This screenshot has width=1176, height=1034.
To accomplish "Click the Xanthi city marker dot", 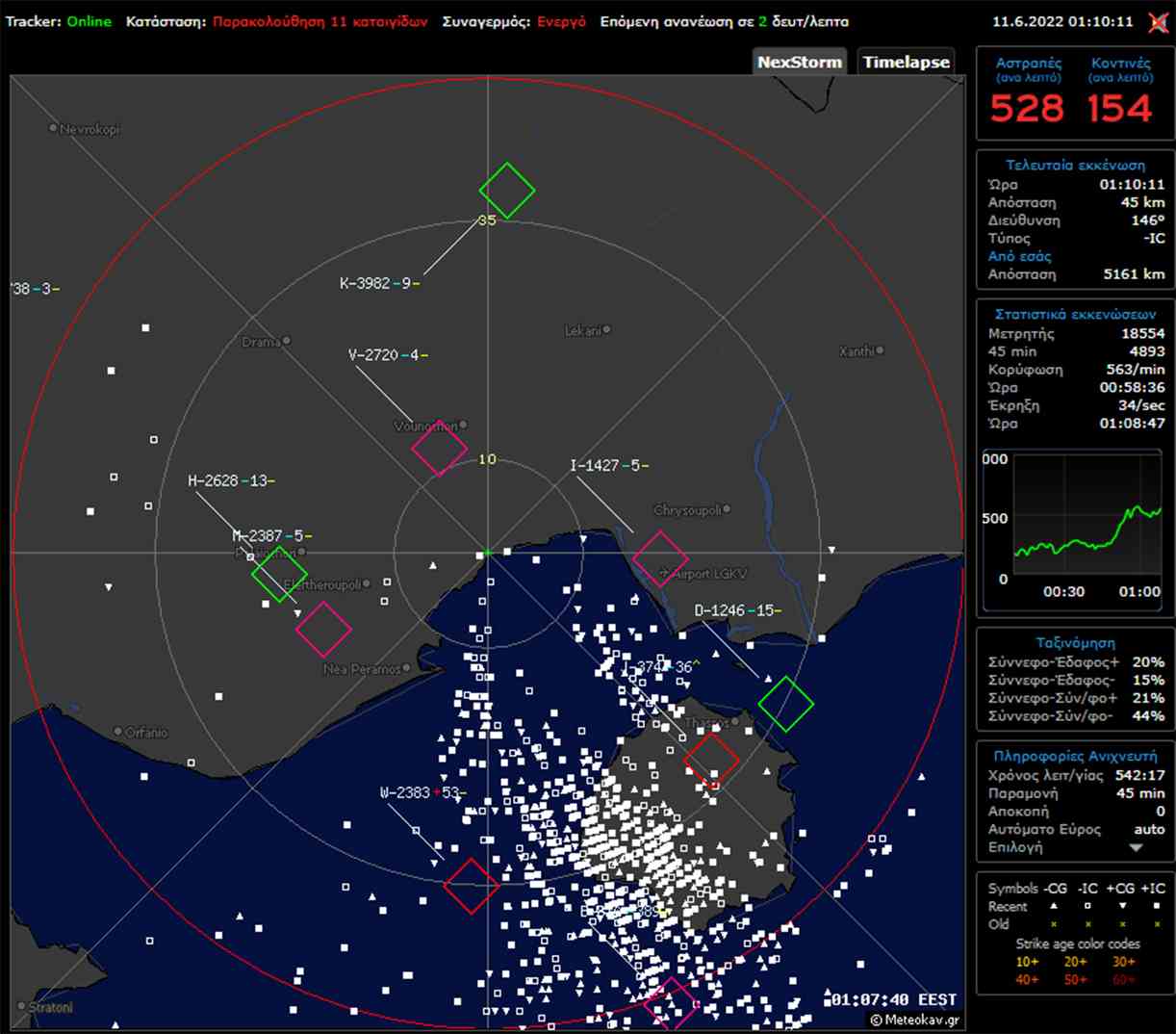I will pos(880,350).
